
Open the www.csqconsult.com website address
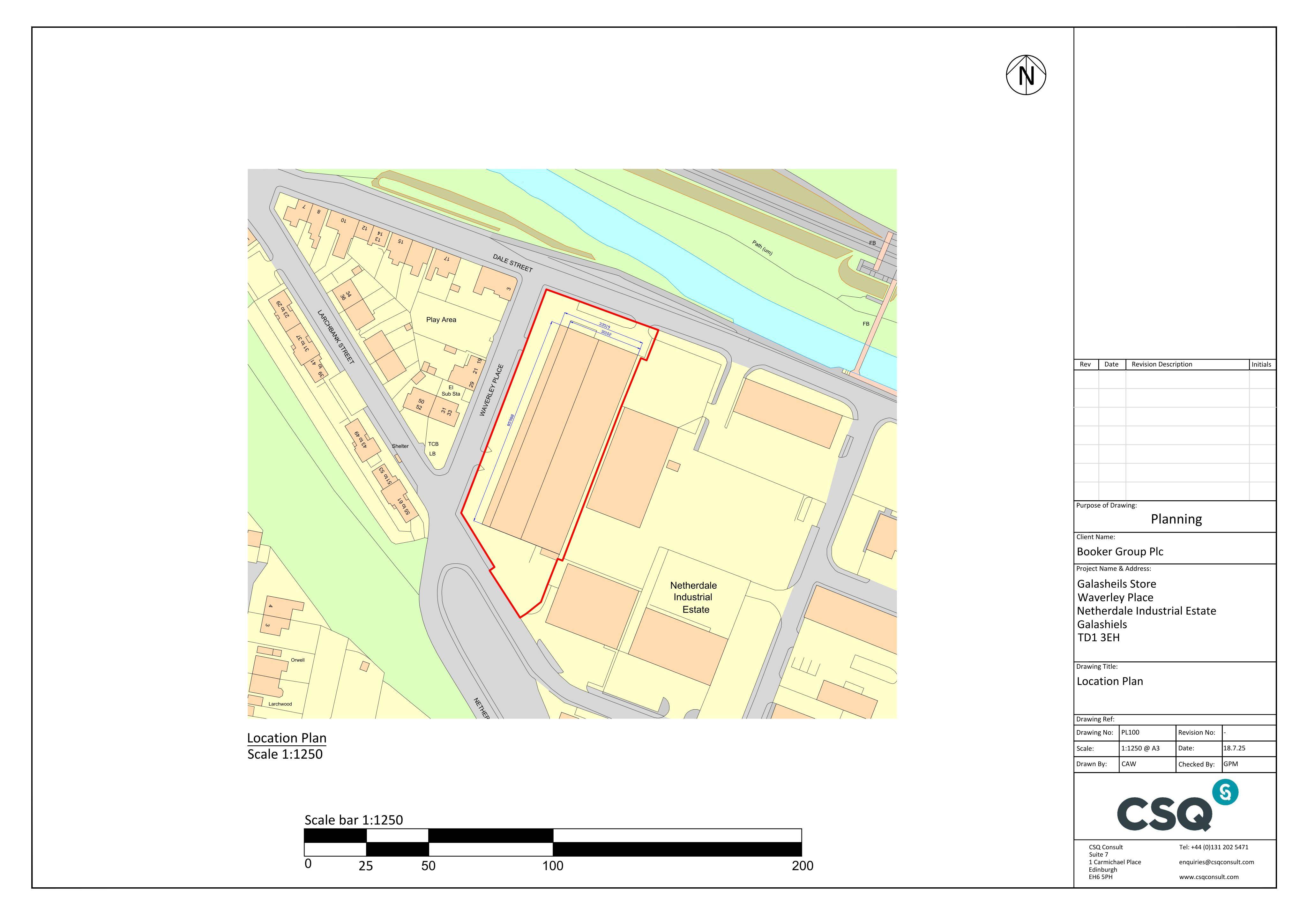click(x=1208, y=877)
